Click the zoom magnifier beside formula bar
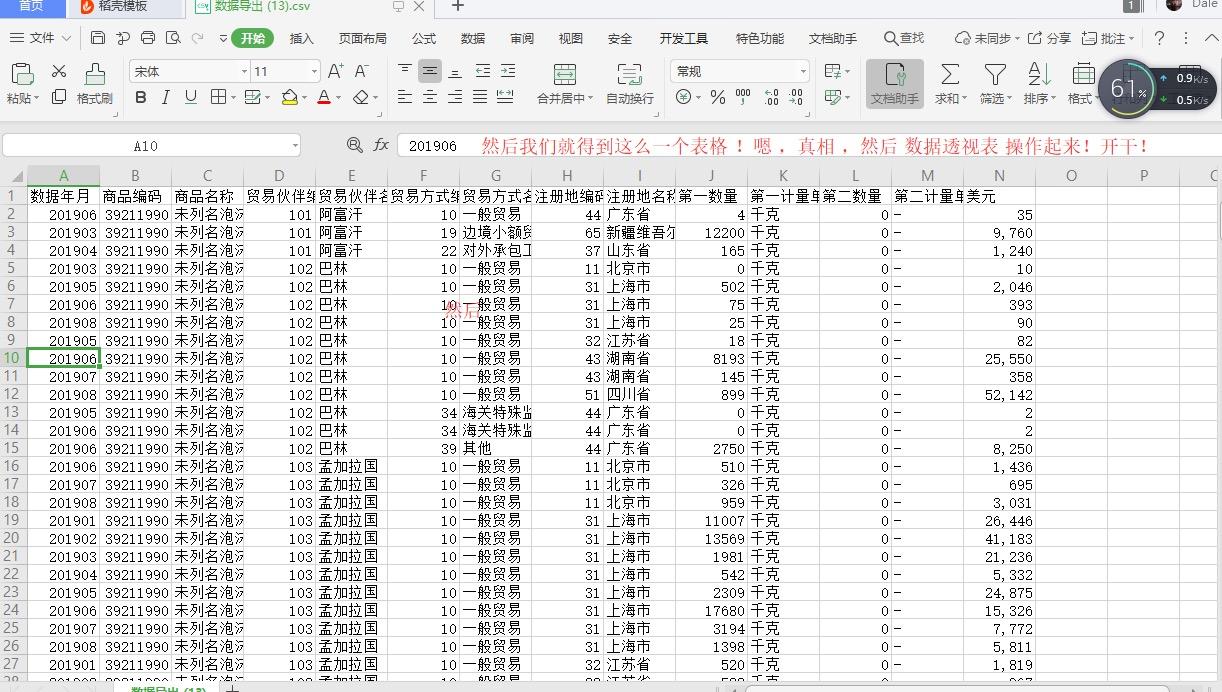 tap(354, 145)
